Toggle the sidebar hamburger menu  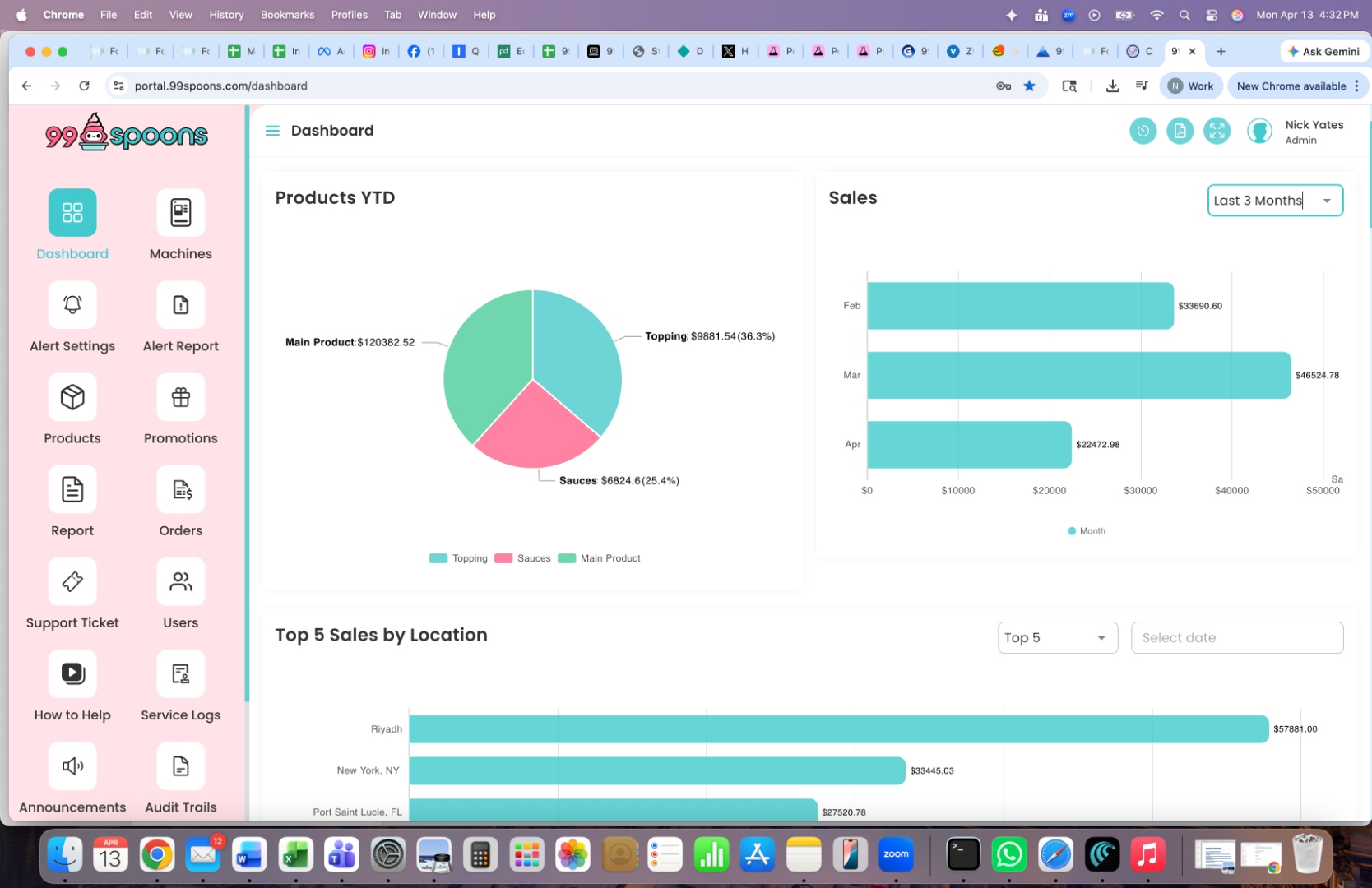tap(272, 130)
